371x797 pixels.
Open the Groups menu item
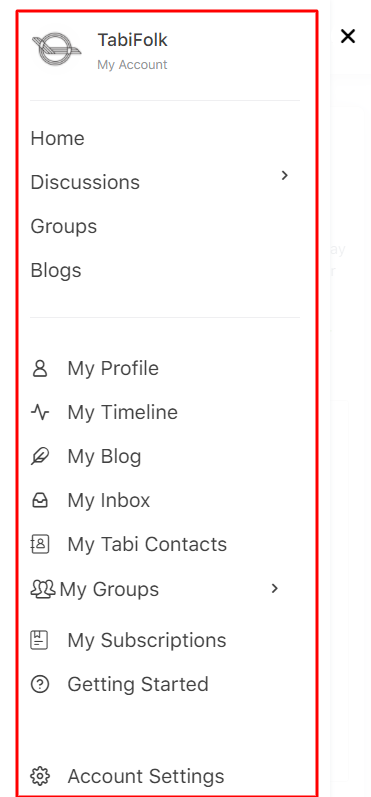click(64, 226)
